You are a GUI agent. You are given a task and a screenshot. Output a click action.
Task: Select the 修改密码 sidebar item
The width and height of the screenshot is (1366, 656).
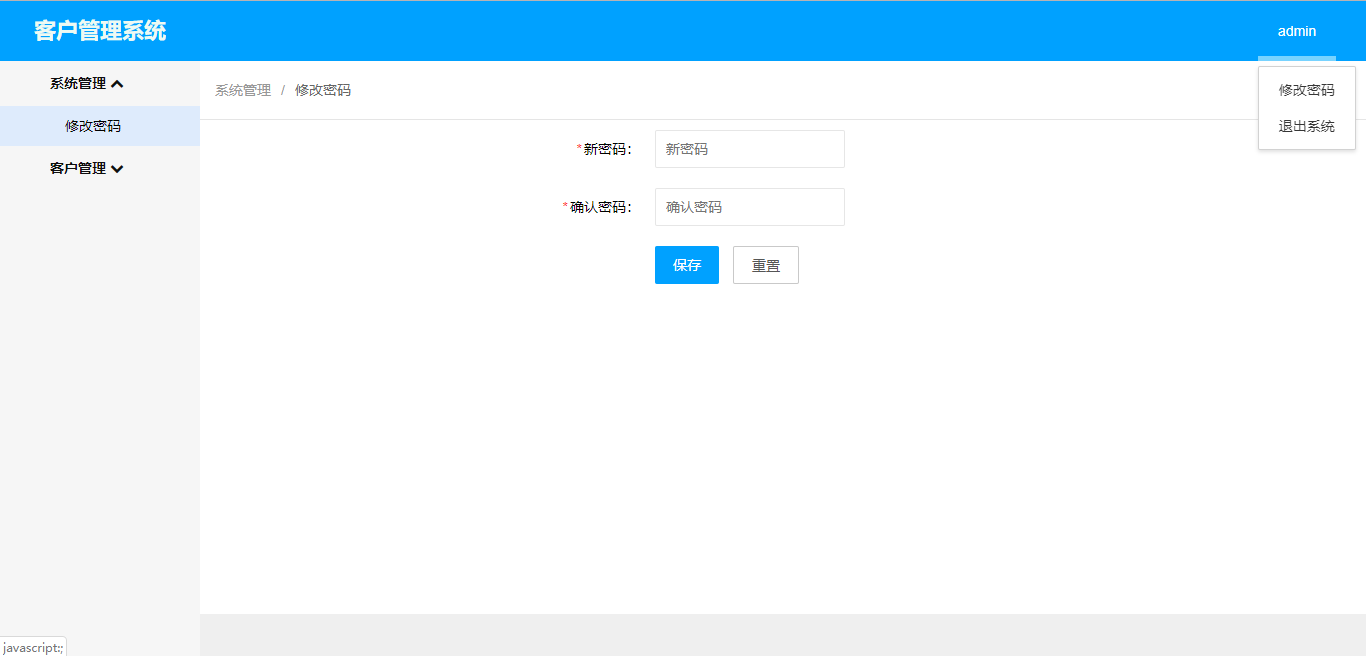(93, 126)
